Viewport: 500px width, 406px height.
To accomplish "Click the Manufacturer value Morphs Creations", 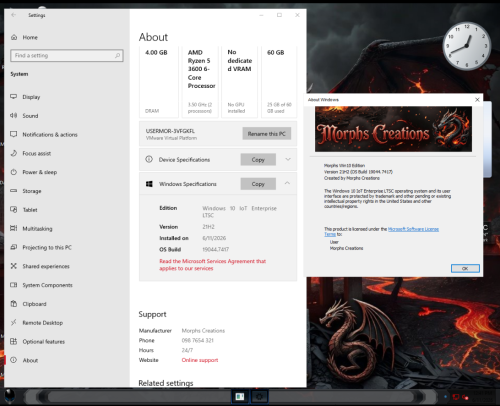I will pos(203,331).
